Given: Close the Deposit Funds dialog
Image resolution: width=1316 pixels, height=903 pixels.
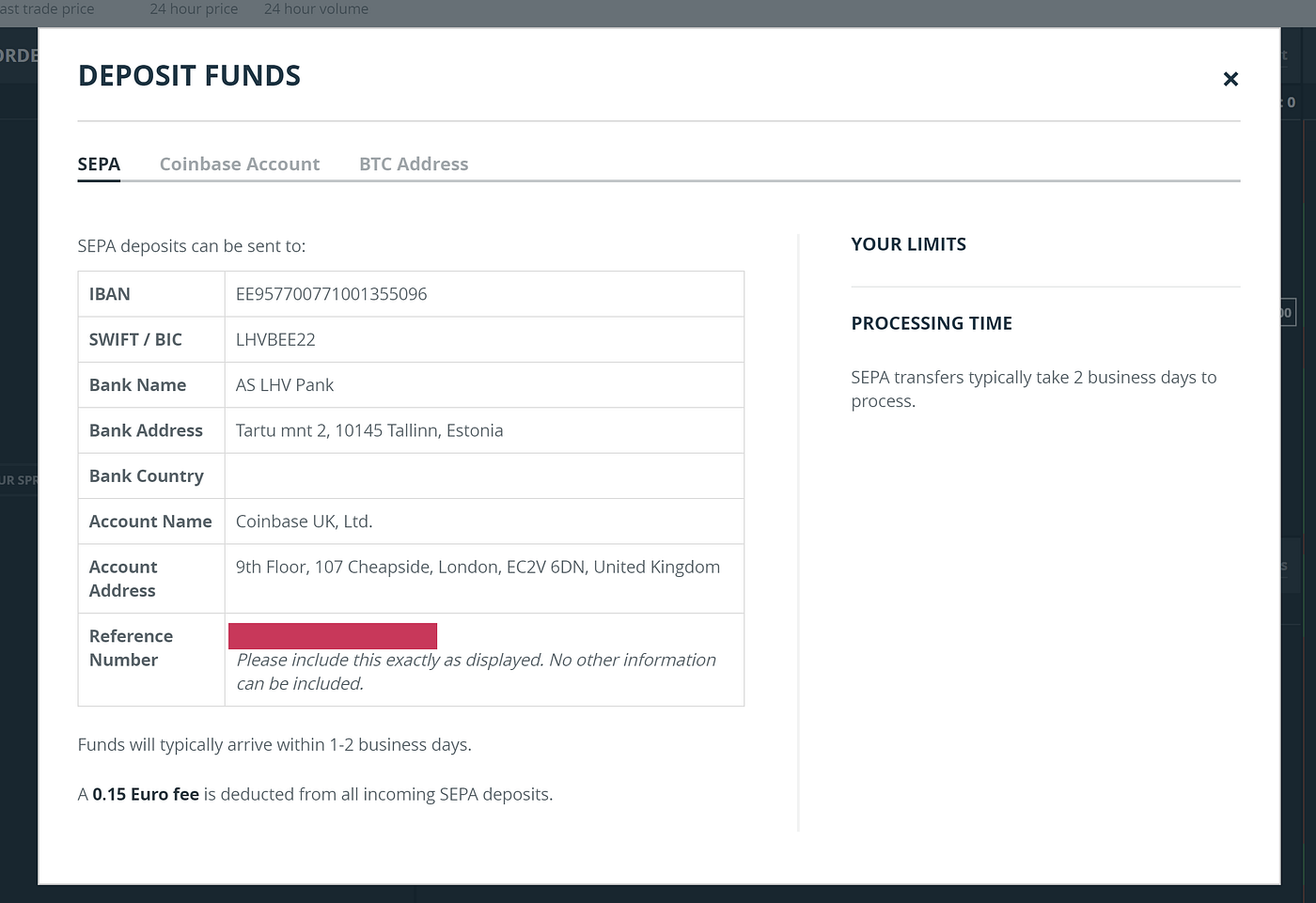Looking at the screenshot, I should [1230, 79].
